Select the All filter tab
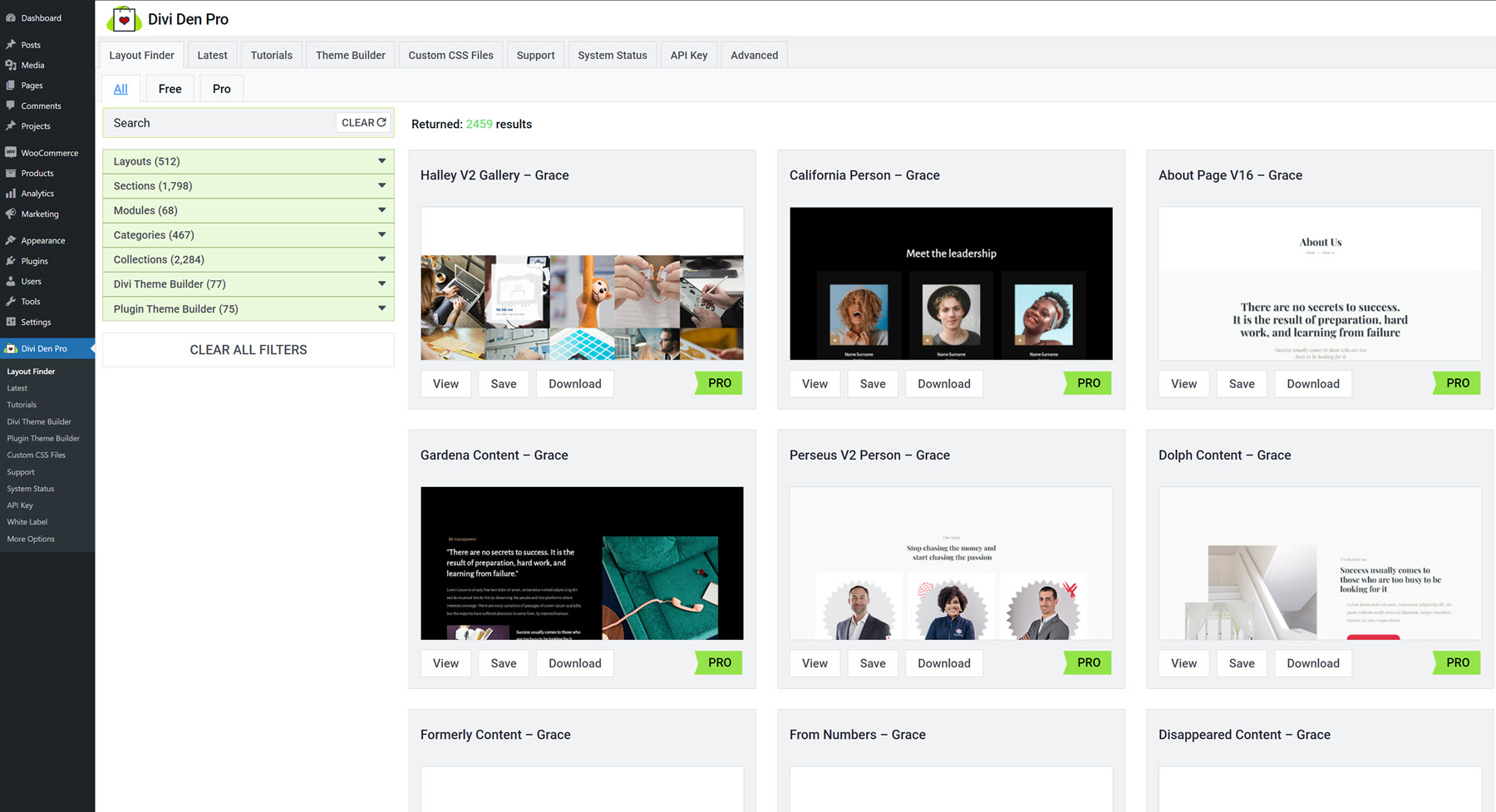Image resolution: width=1496 pixels, height=812 pixels. coord(121,88)
